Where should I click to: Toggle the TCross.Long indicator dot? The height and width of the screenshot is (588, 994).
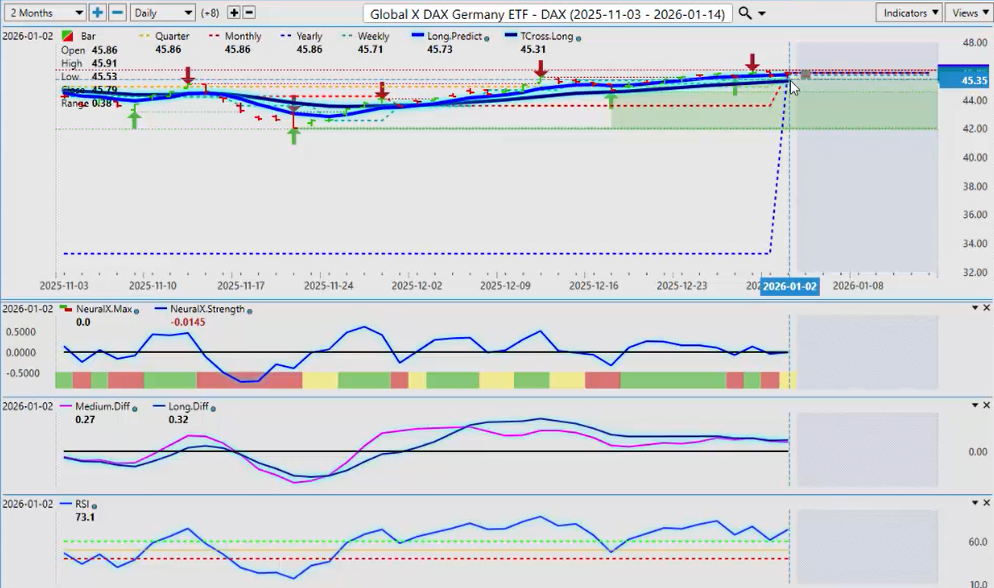click(579, 37)
